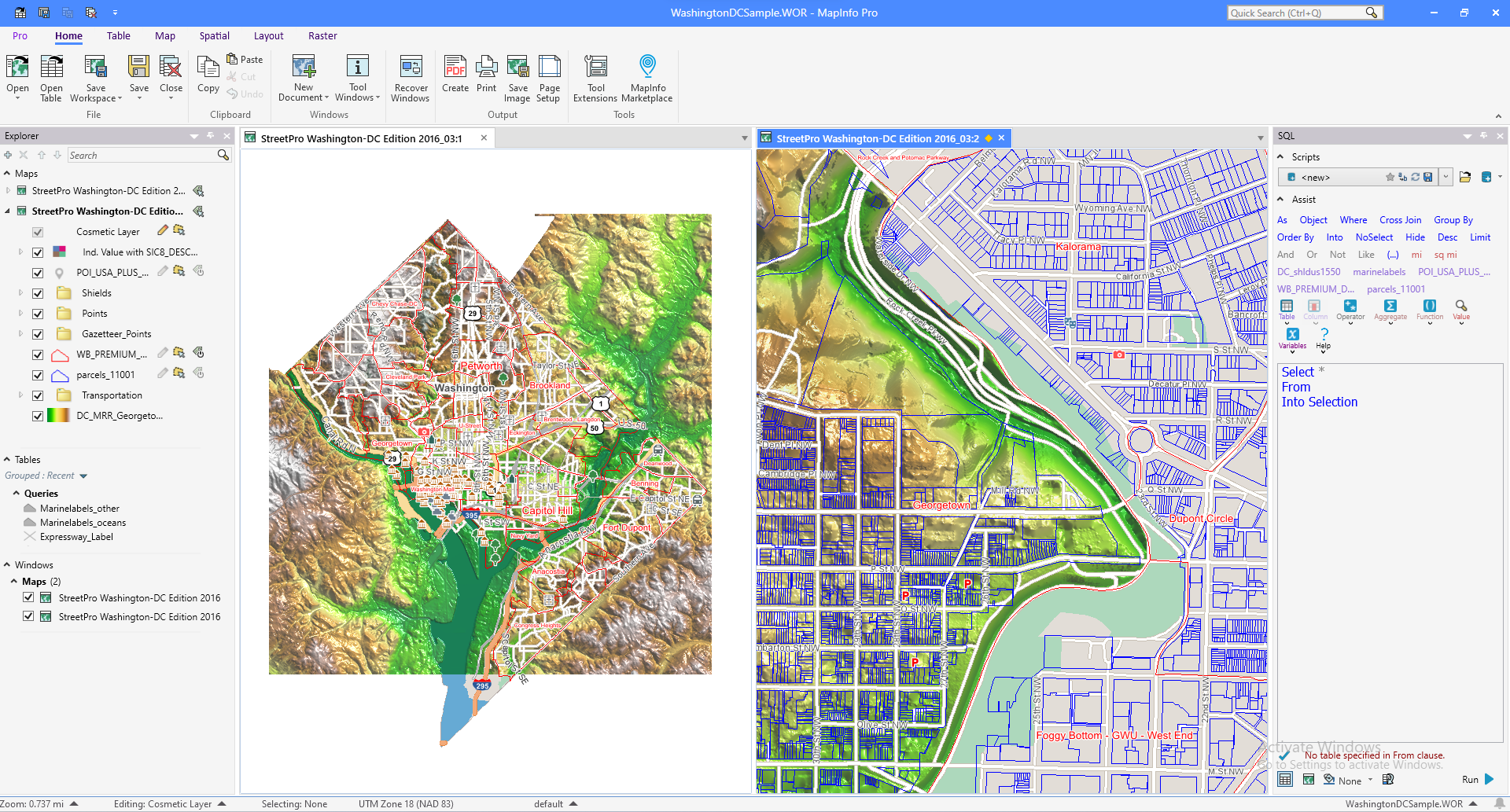Open MapInfo Marketplace

(647, 79)
